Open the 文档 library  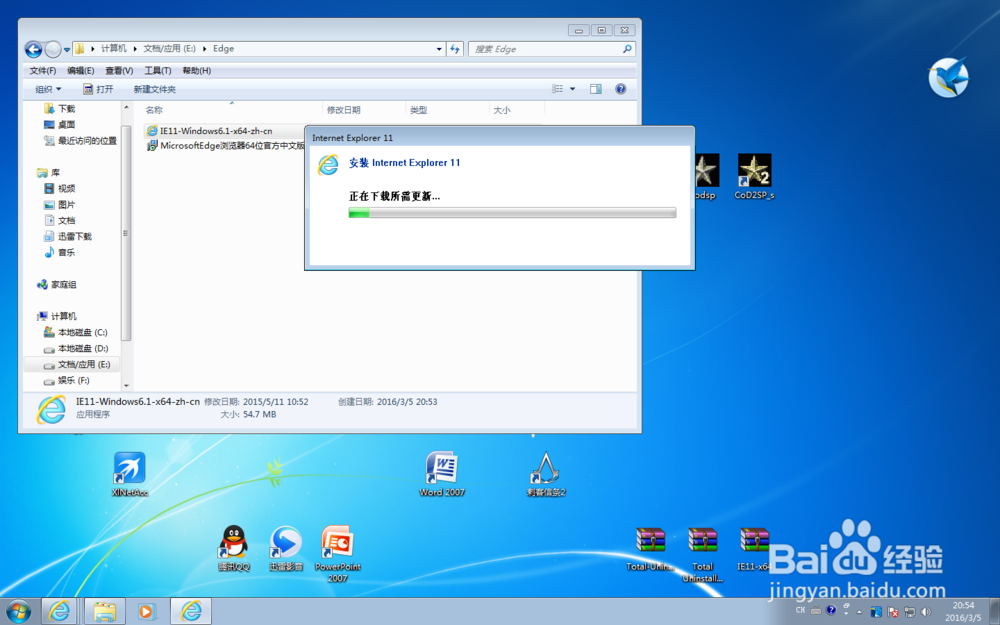click(x=59, y=221)
